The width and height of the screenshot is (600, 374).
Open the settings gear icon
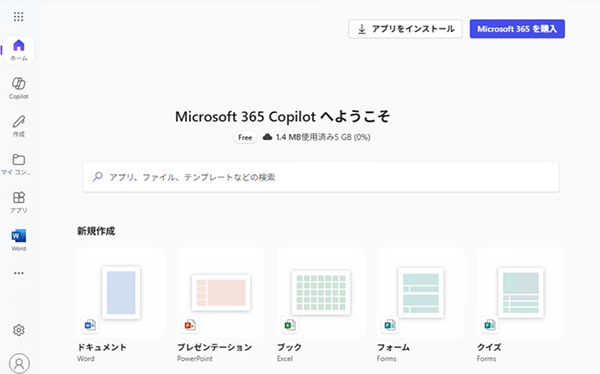19,330
